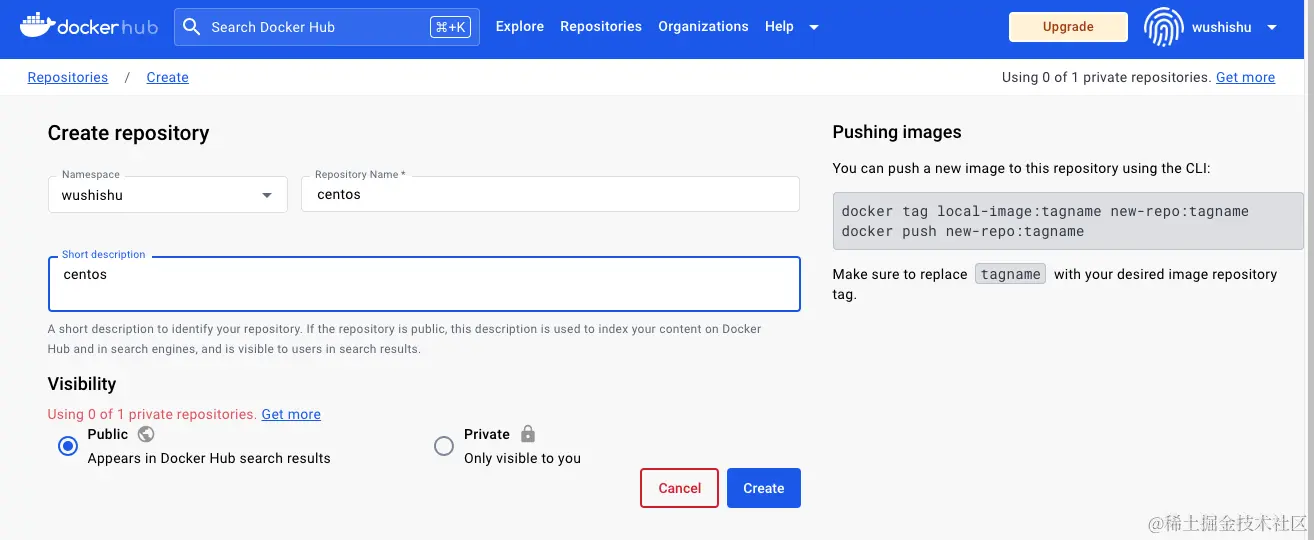
Task: Open the Explore menu item
Action: [x=520, y=27]
